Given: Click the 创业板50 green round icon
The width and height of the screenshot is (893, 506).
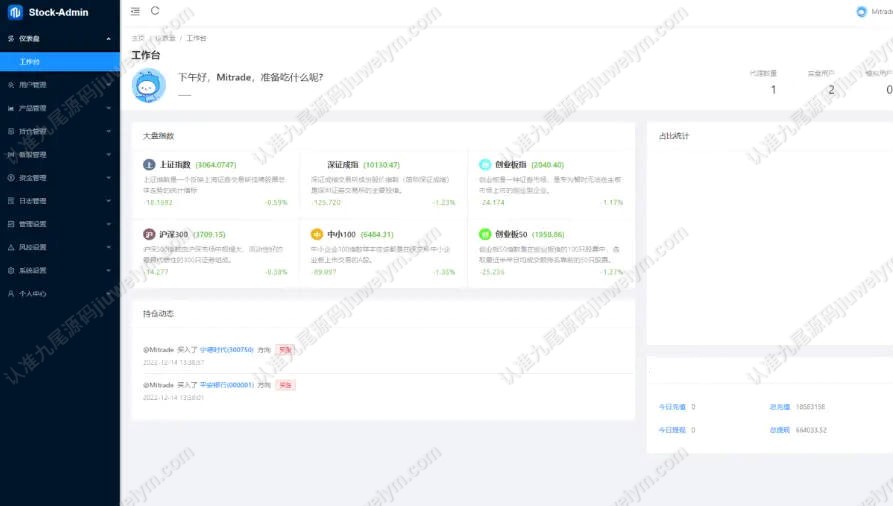Looking at the screenshot, I should click(485, 234).
